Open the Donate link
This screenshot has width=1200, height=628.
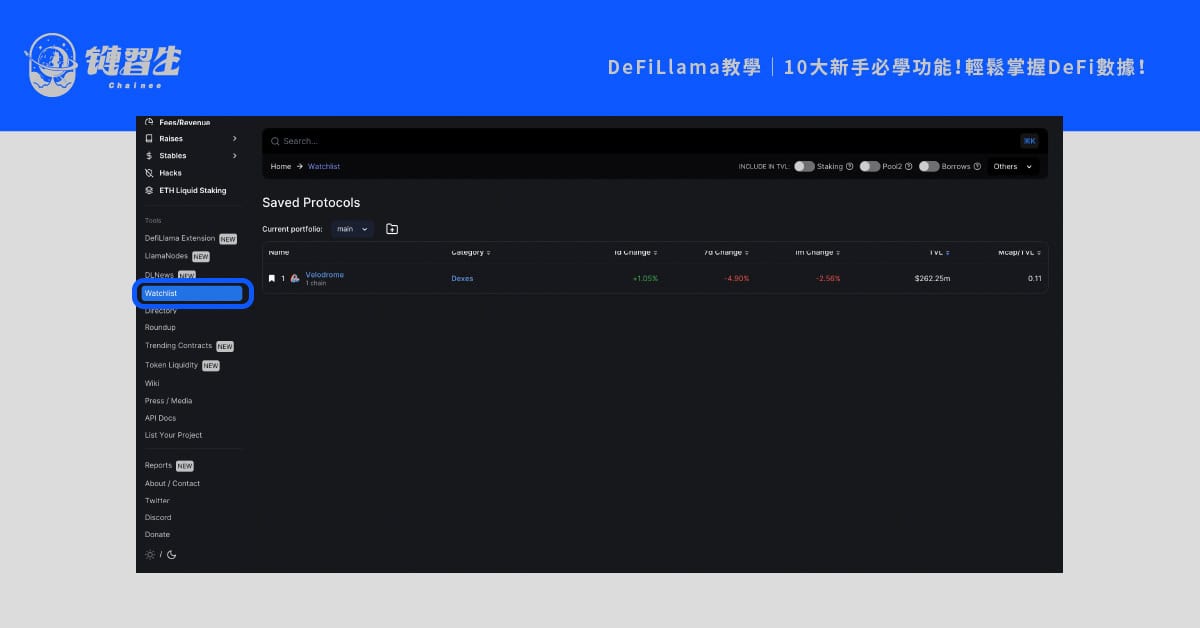[x=157, y=535]
